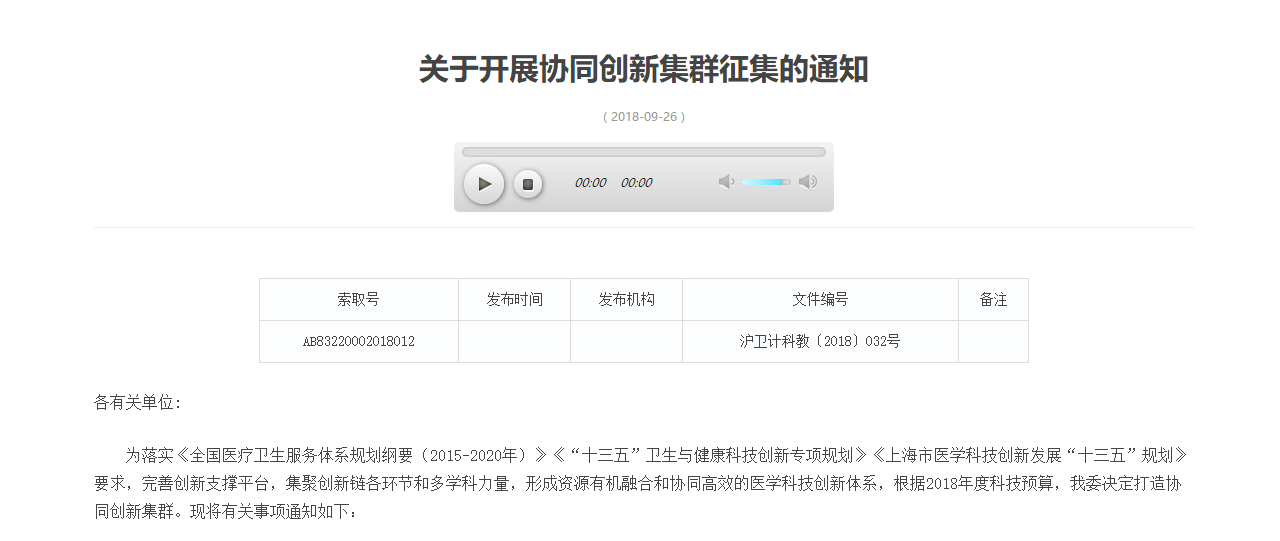
Task: Click the empty cell under 发布时间
Action: (514, 342)
